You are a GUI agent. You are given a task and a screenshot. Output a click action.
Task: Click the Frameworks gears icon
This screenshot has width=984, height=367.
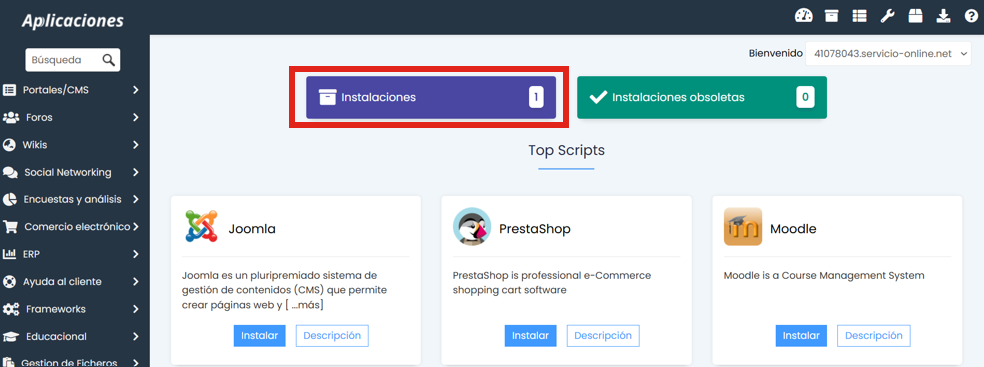11,309
